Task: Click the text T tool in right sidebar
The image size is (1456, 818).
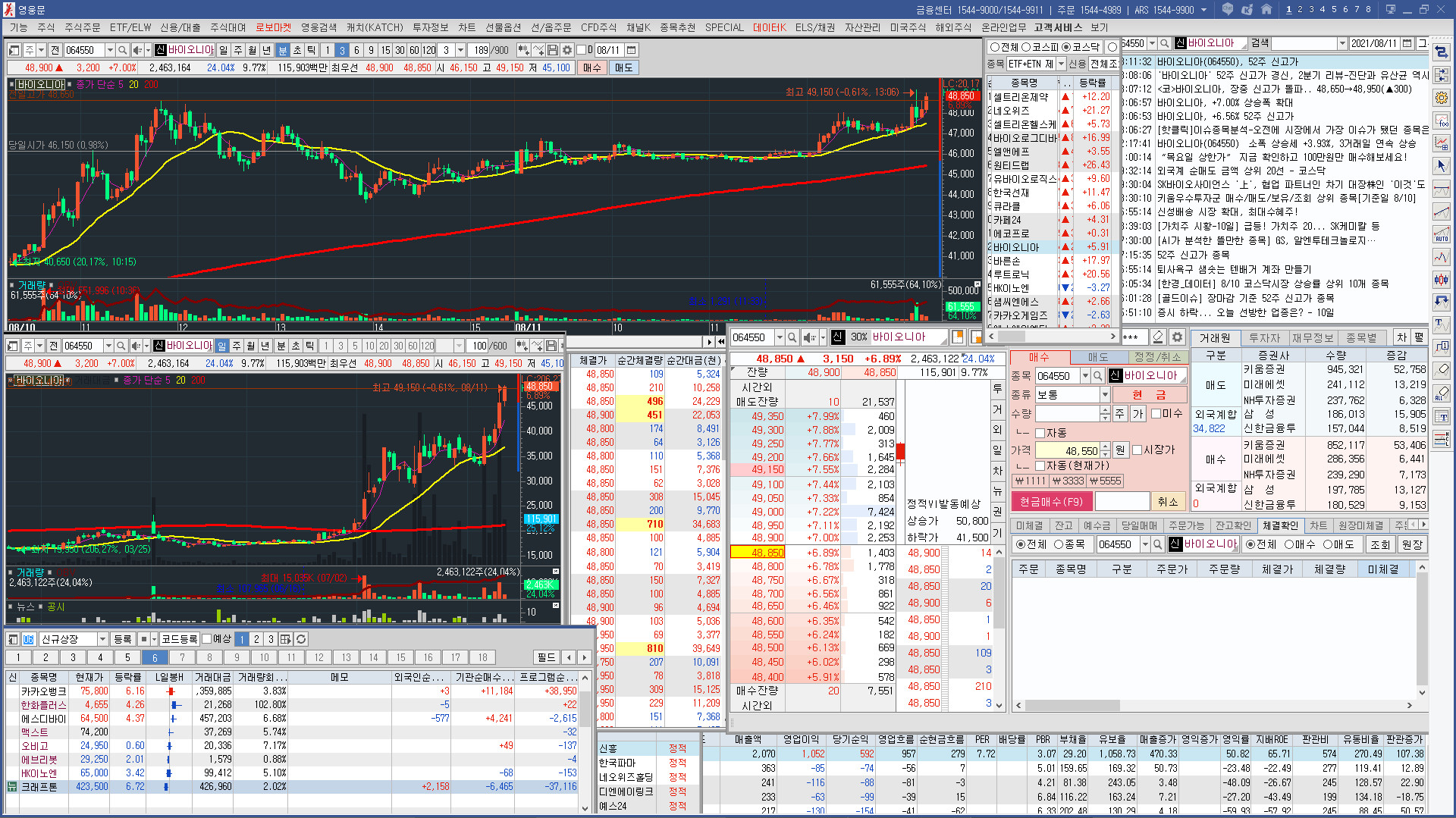Action: point(1442,324)
